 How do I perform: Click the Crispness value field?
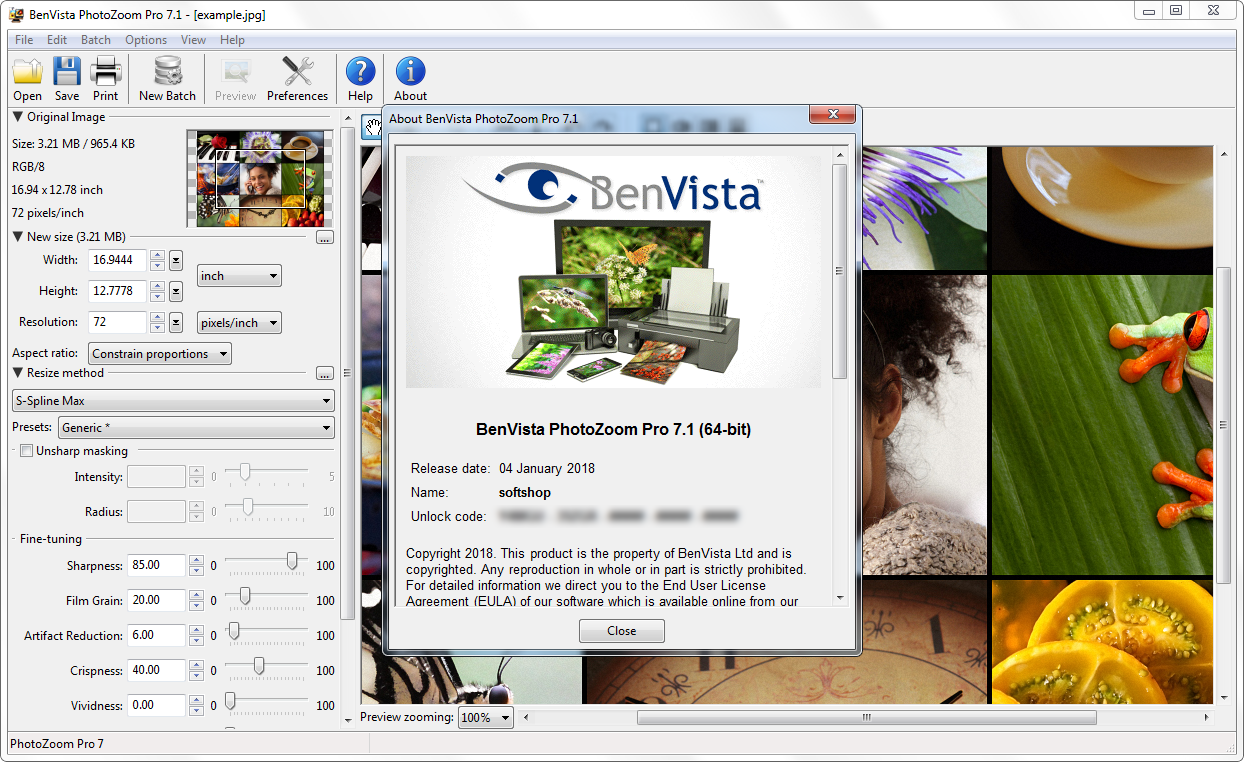click(x=156, y=670)
